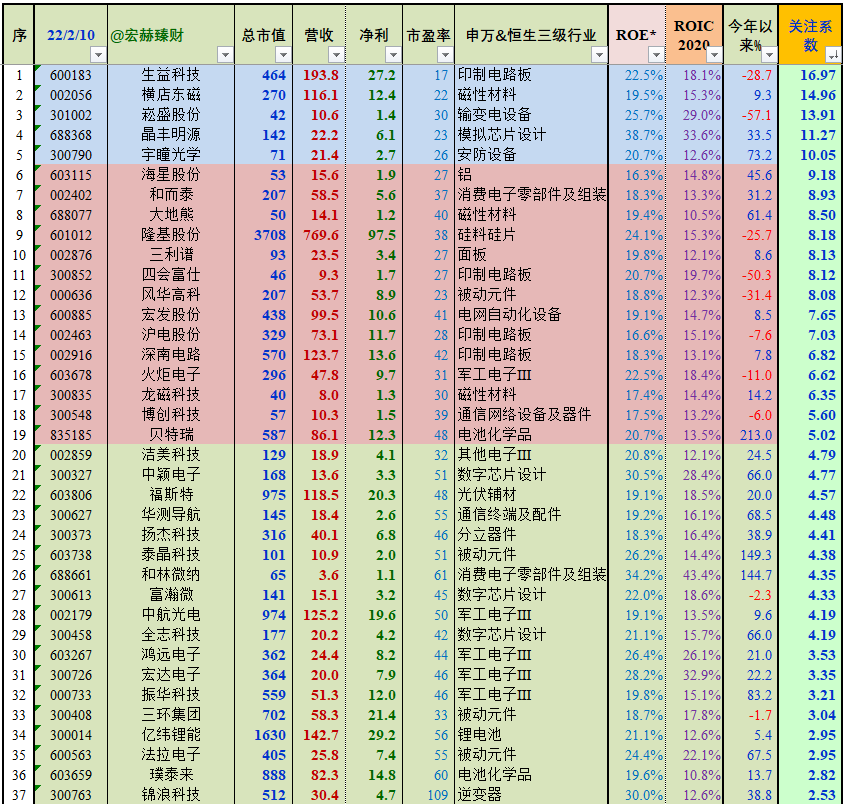Select the 关注系数 header cell
Image resolution: width=843 pixels, height=804 pixels.
[810, 35]
